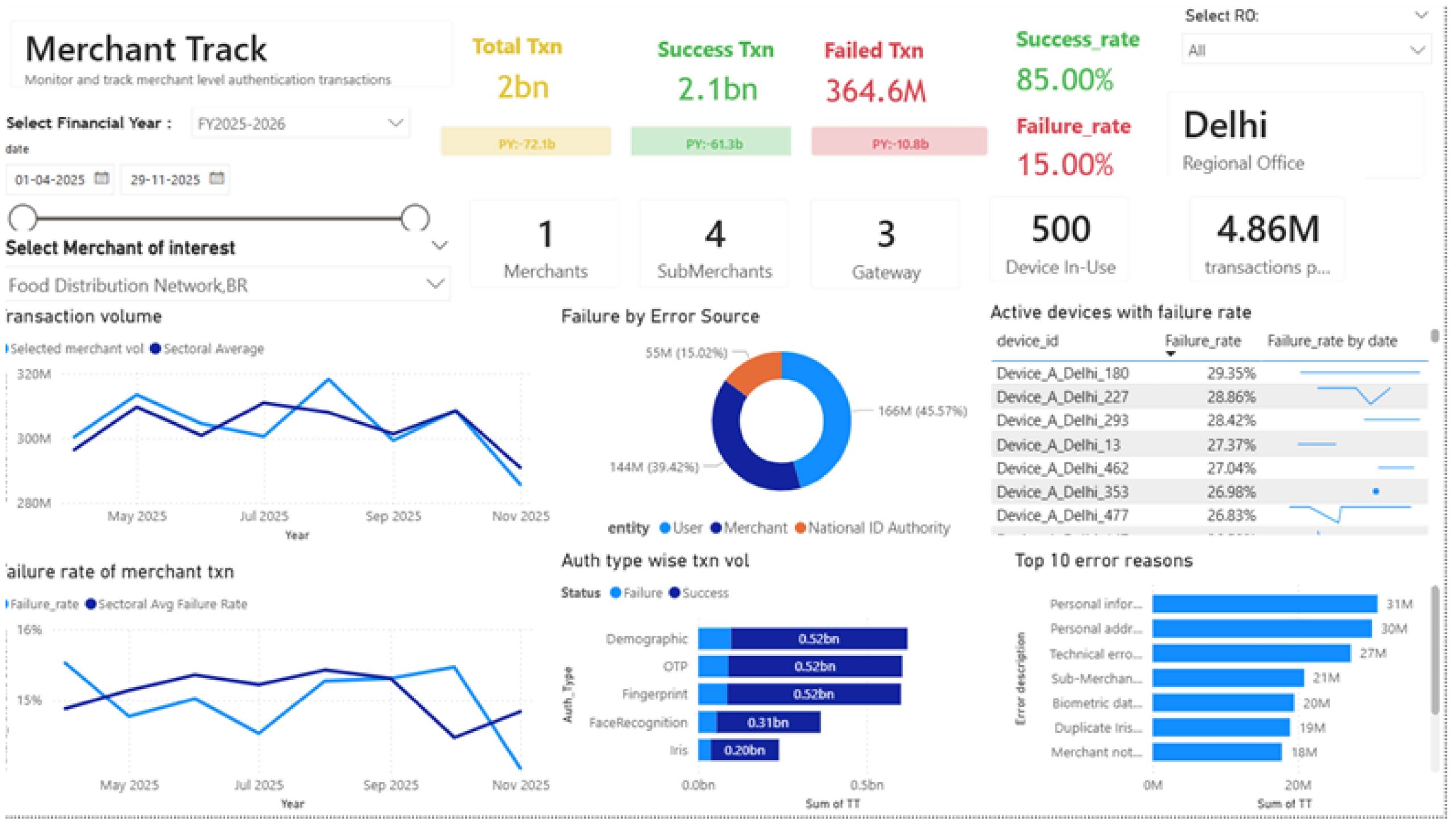Collapse the Select Merchant of interest header chevron
This screenshot has width=1456, height=826.
(x=440, y=246)
